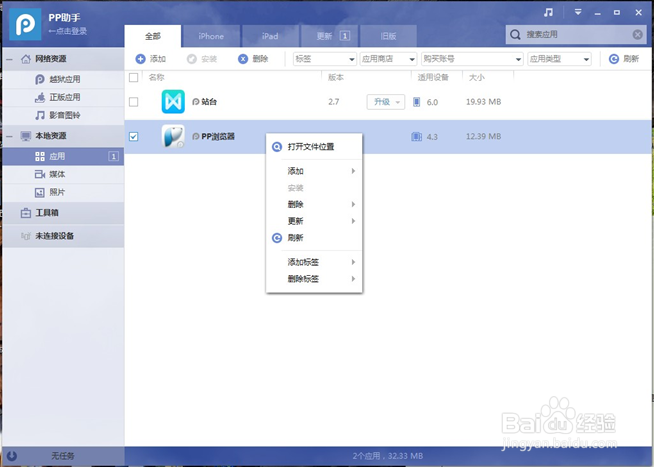Switch to the iPhone tab
Screen dimensions: 654x467
pos(211,36)
